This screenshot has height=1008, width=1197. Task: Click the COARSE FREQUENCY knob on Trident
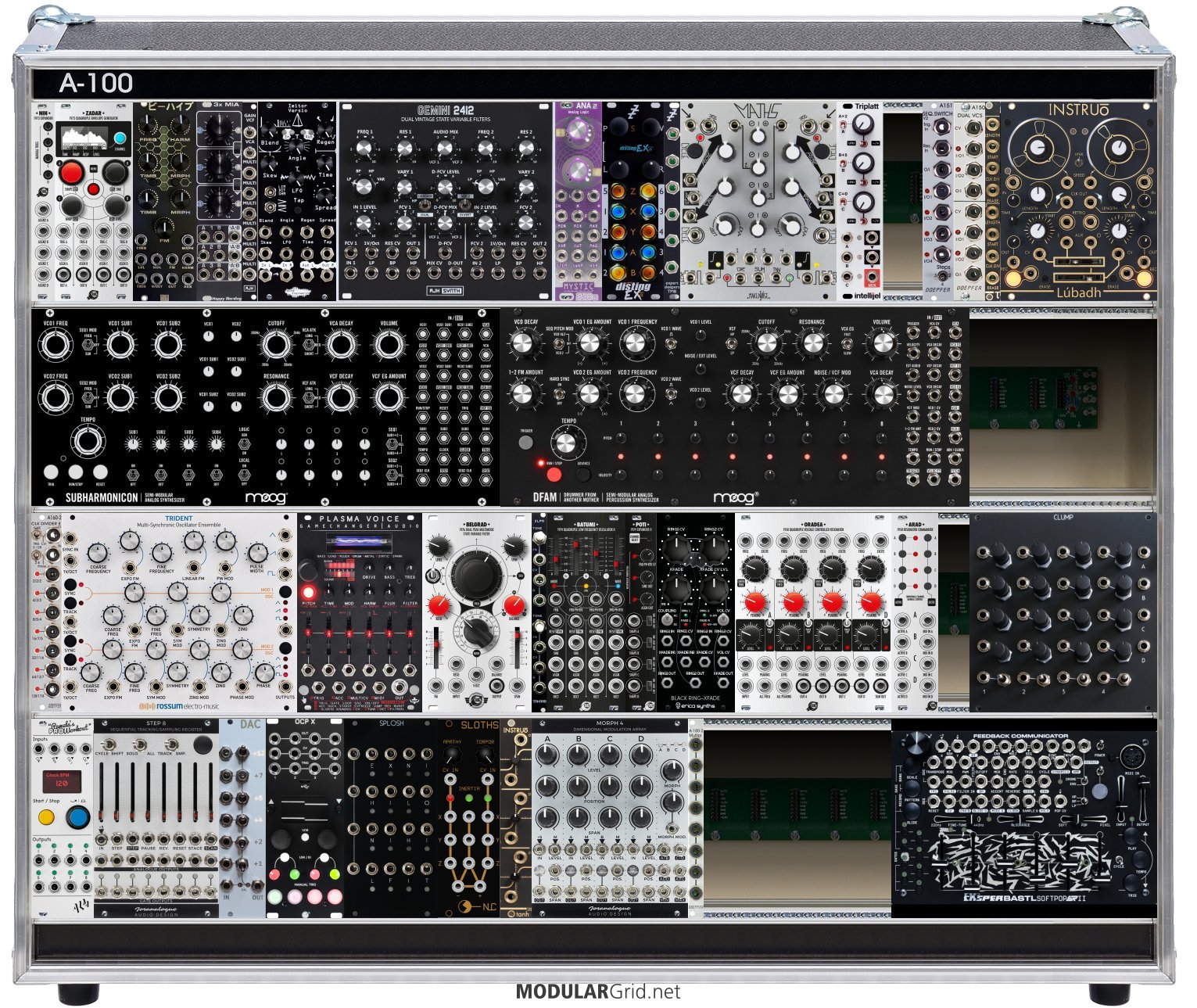click(98, 553)
